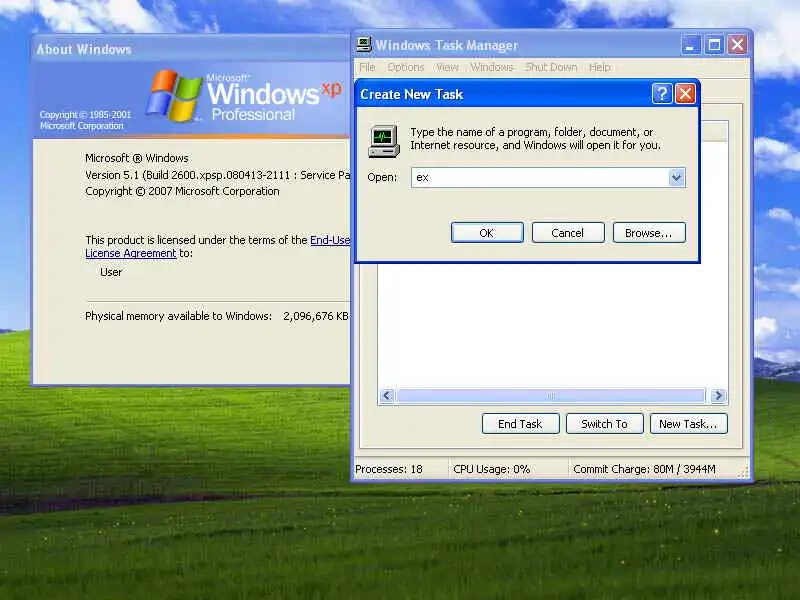Click the Run program computer icon

pos(383,140)
